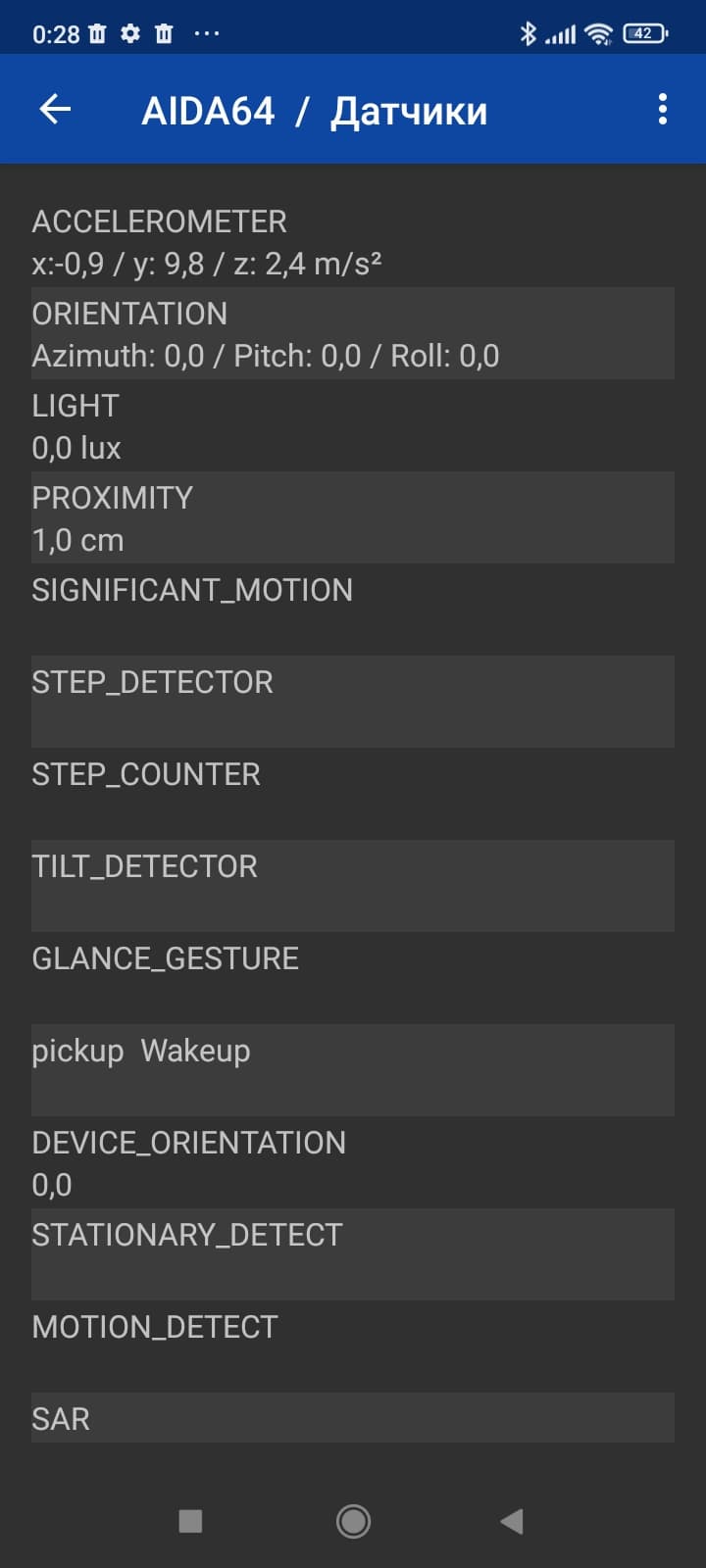The image size is (706, 1568).
Task: Tap the Wi-Fi status bar icon
Action: tap(597, 33)
